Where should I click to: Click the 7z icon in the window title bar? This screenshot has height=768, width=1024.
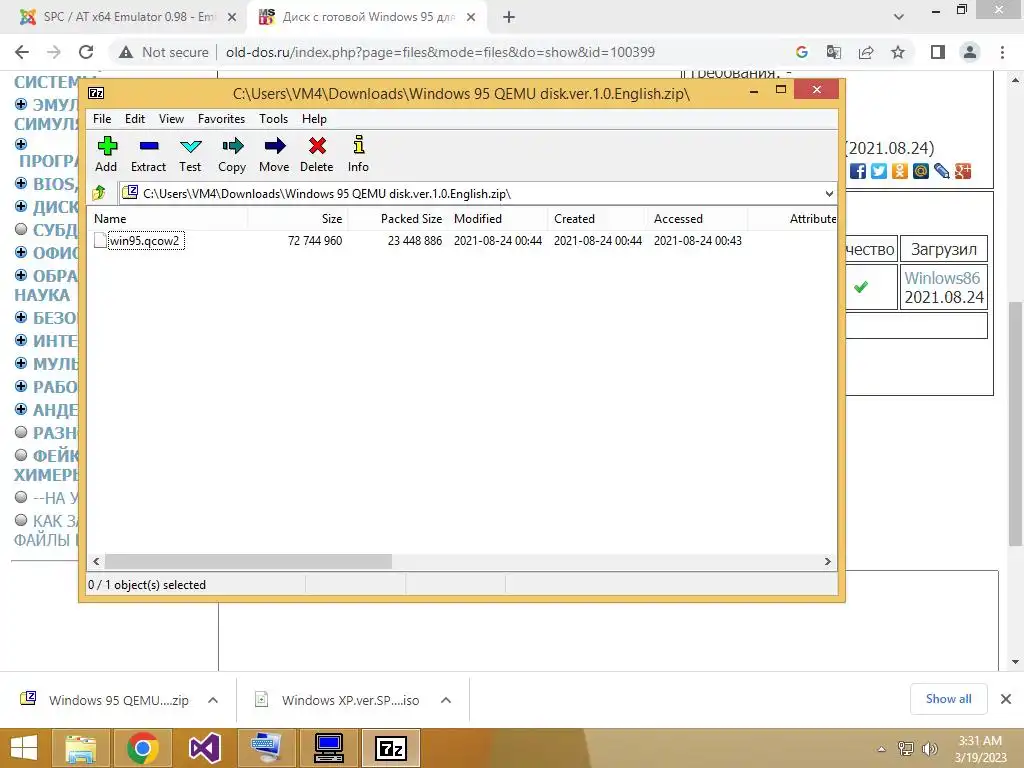click(96, 93)
